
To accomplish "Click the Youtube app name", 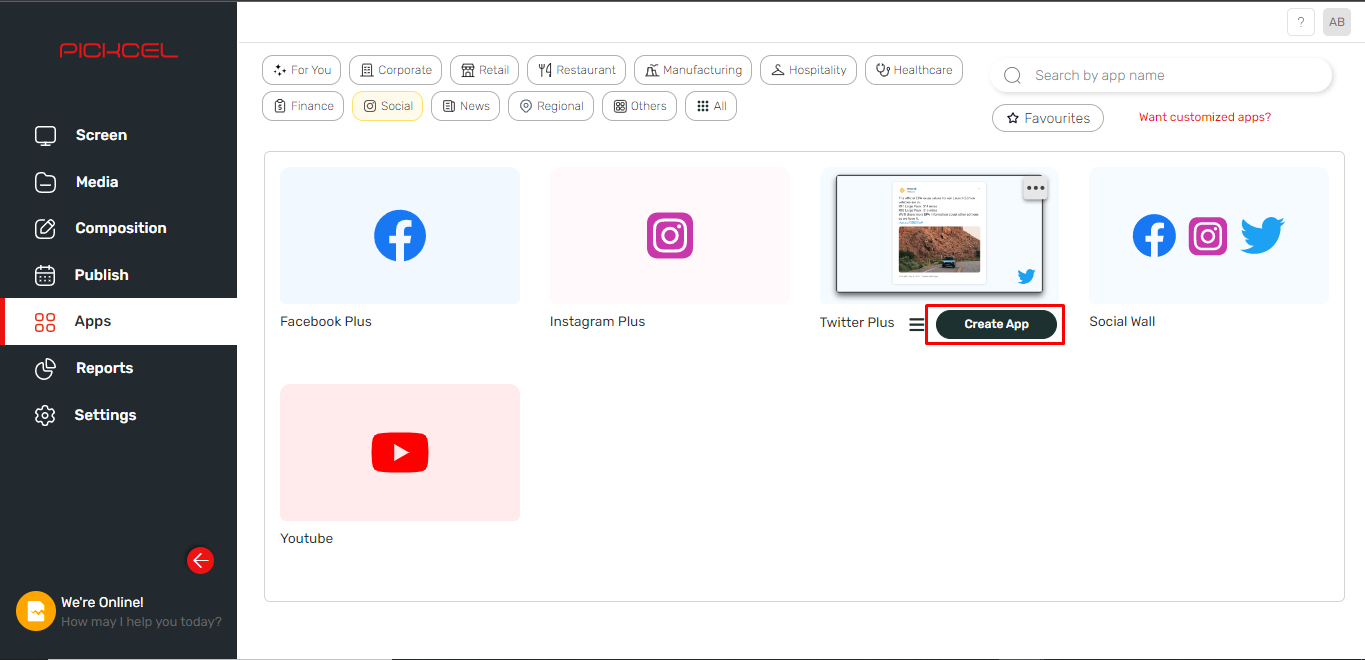I will tap(307, 539).
